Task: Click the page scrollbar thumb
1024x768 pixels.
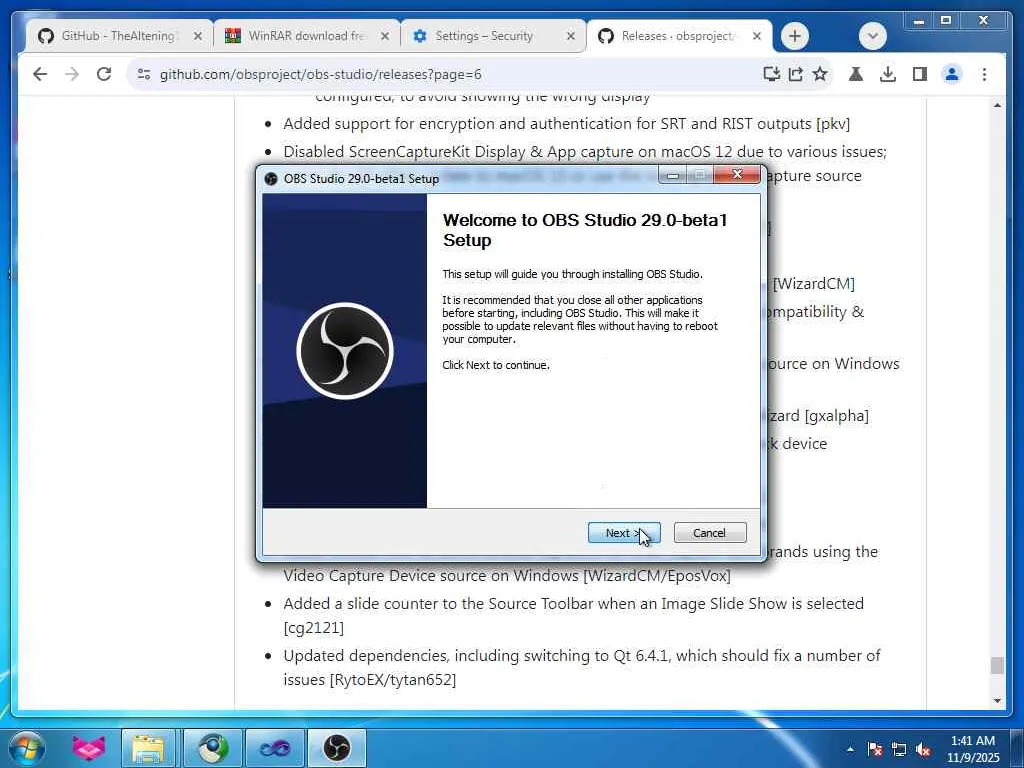Action: [997, 665]
